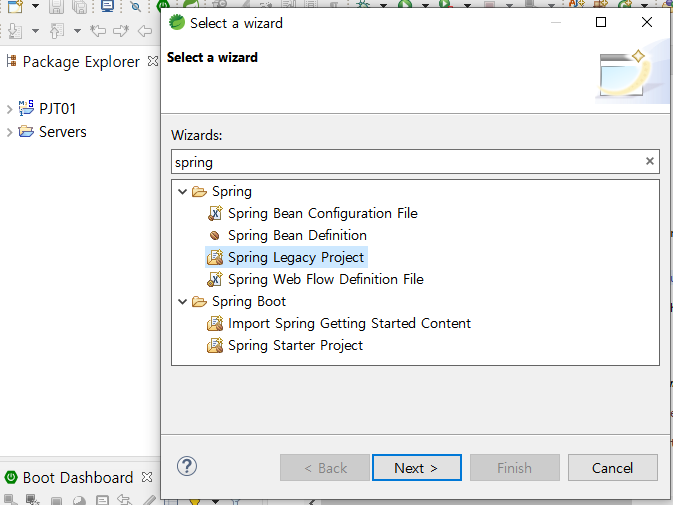This screenshot has height=505, width=673.
Task: Click the Spring Web Flow Definition File icon
Action: (215, 279)
